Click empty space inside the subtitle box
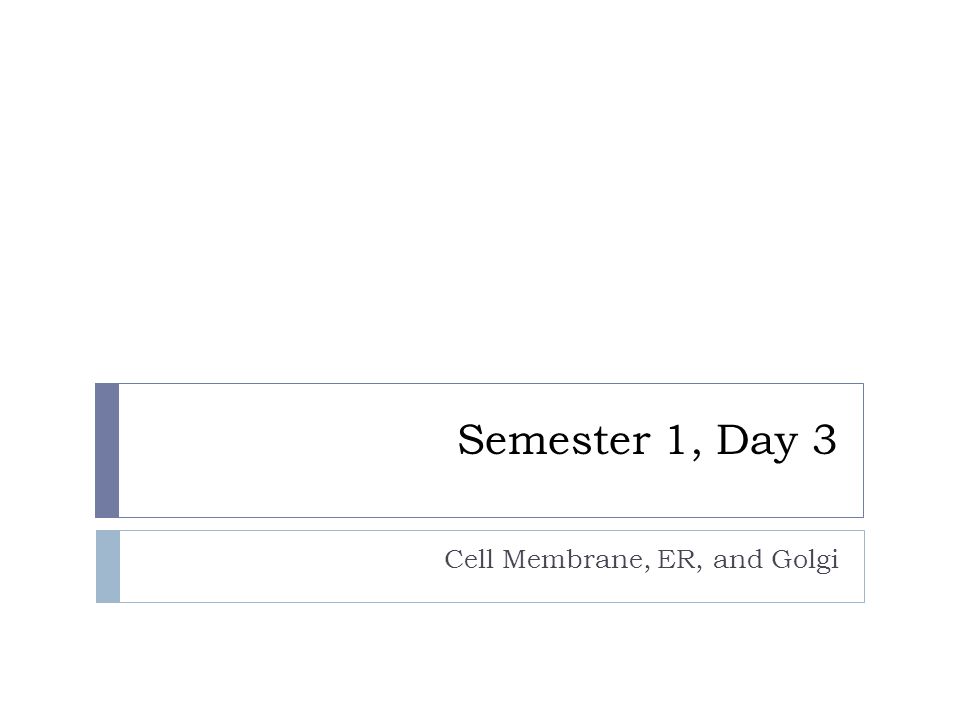 pos(276,566)
